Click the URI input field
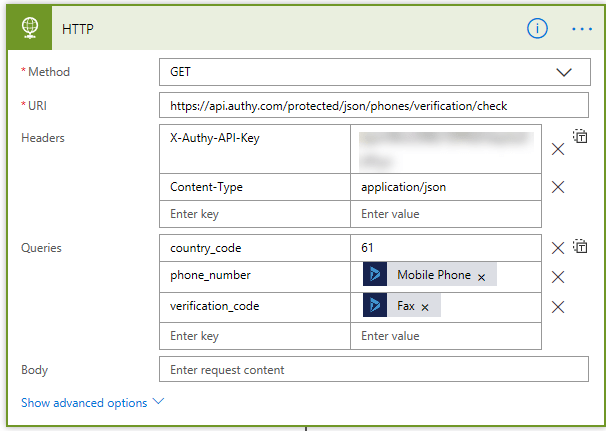Viewport: 606px width, 431px height. pos(373,106)
